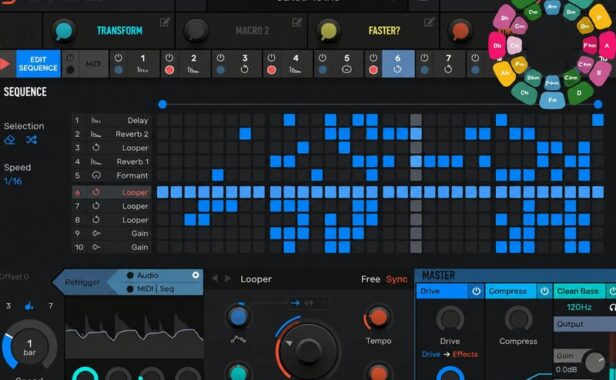This screenshot has height=380, width=616.
Task: Click the Master Compress knob
Action: pos(518,319)
